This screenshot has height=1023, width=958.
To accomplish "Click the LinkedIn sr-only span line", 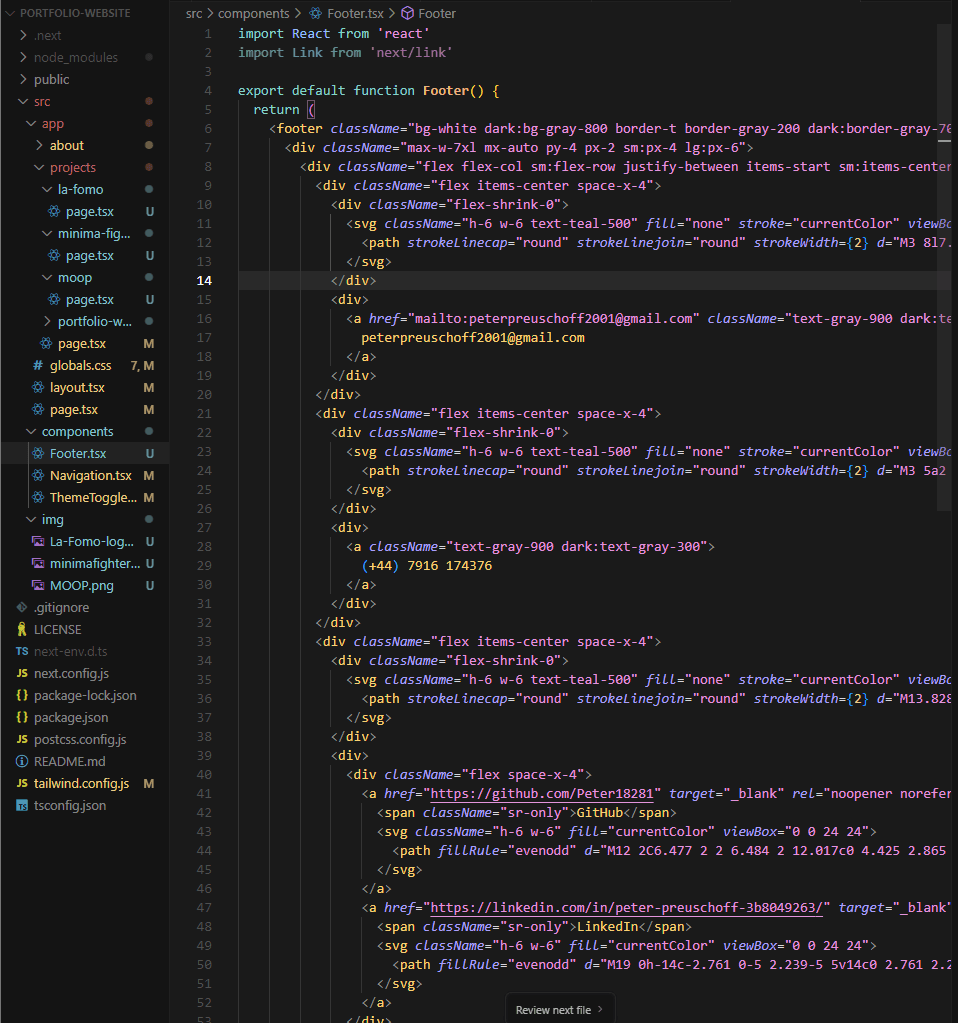I will click(x=534, y=926).
